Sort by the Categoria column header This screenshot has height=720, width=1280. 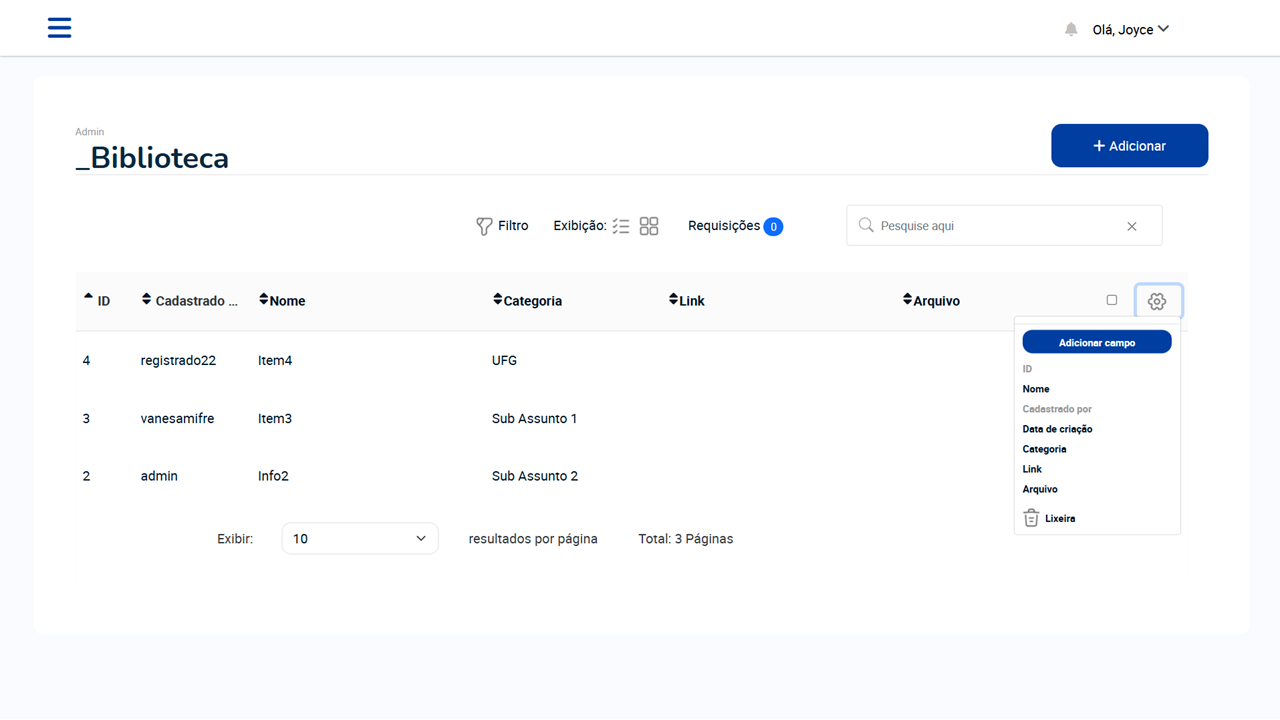(x=527, y=300)
